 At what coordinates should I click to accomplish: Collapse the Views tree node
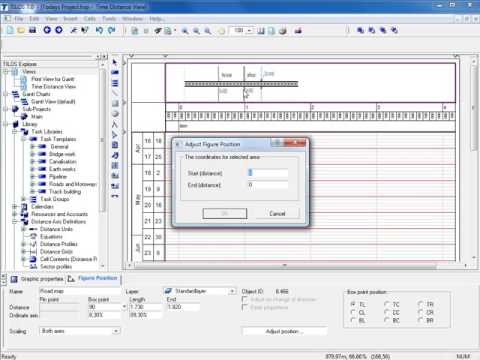(6, 71)
